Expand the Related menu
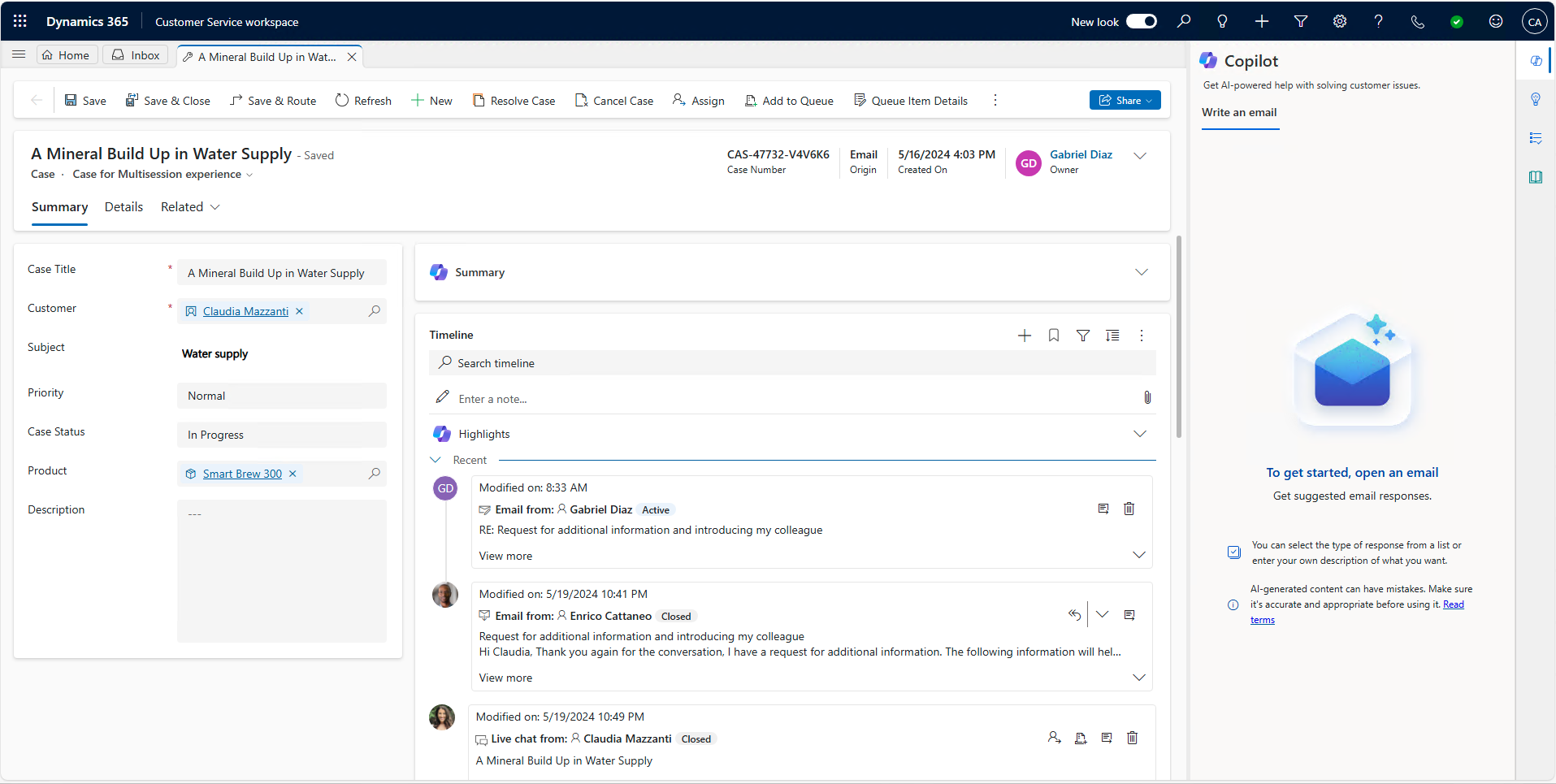 click(x=189, y=206)
